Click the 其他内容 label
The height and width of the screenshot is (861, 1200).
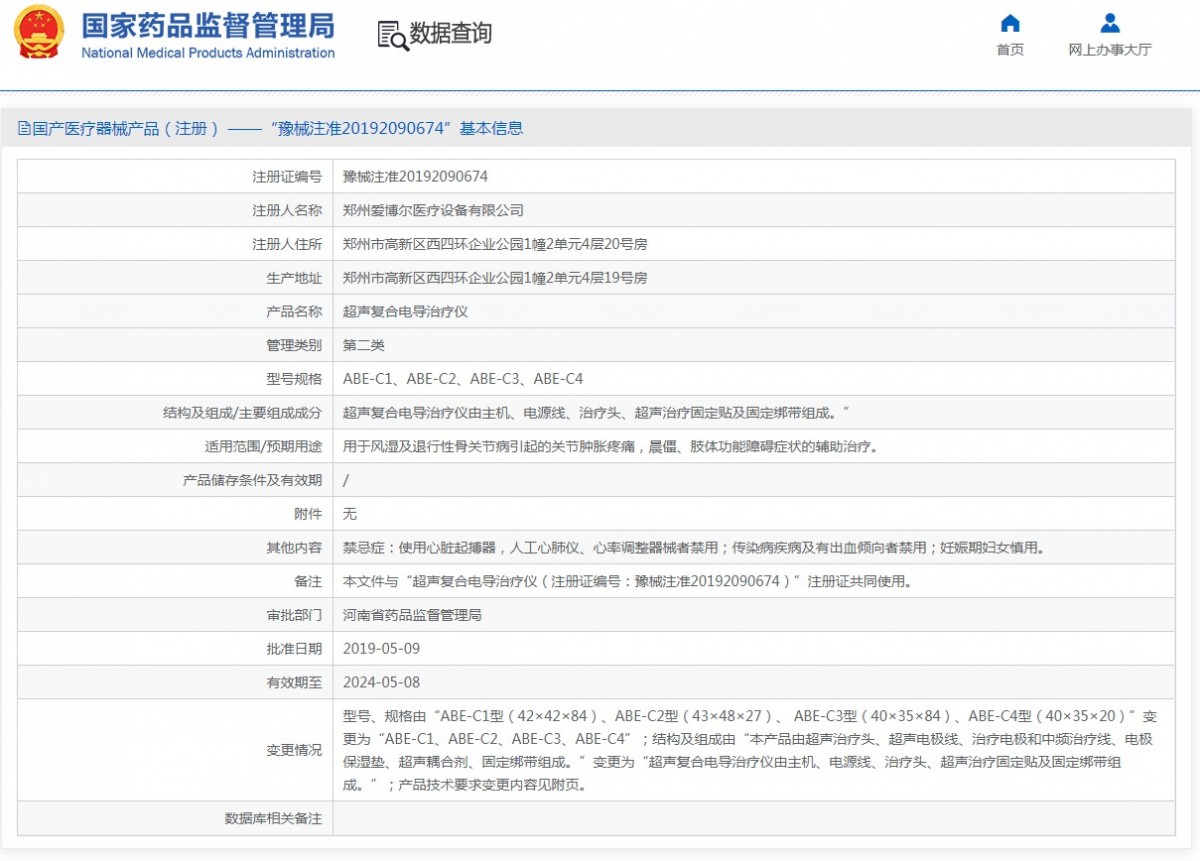294,548
